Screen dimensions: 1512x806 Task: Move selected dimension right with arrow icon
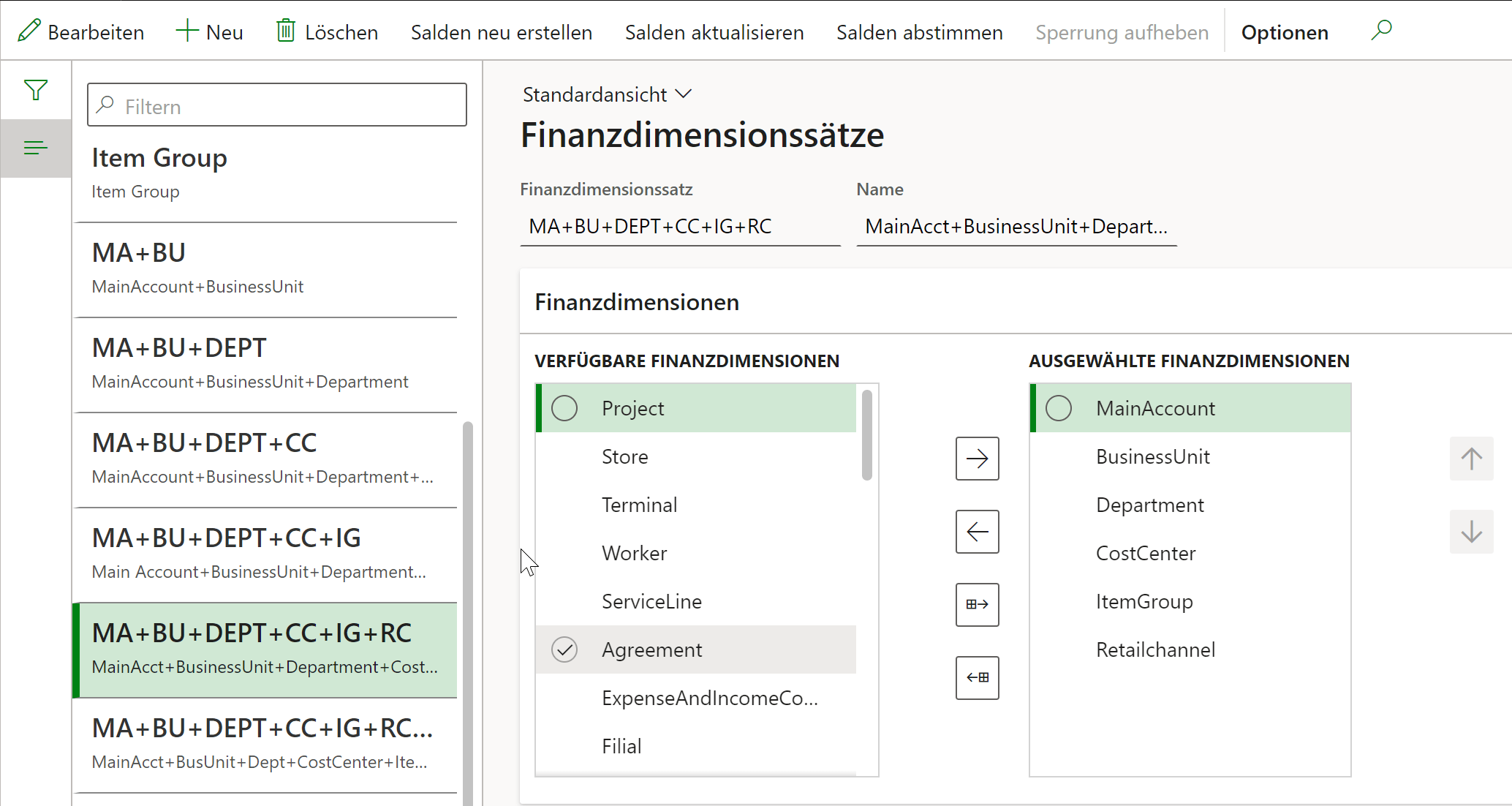point(977,459)
